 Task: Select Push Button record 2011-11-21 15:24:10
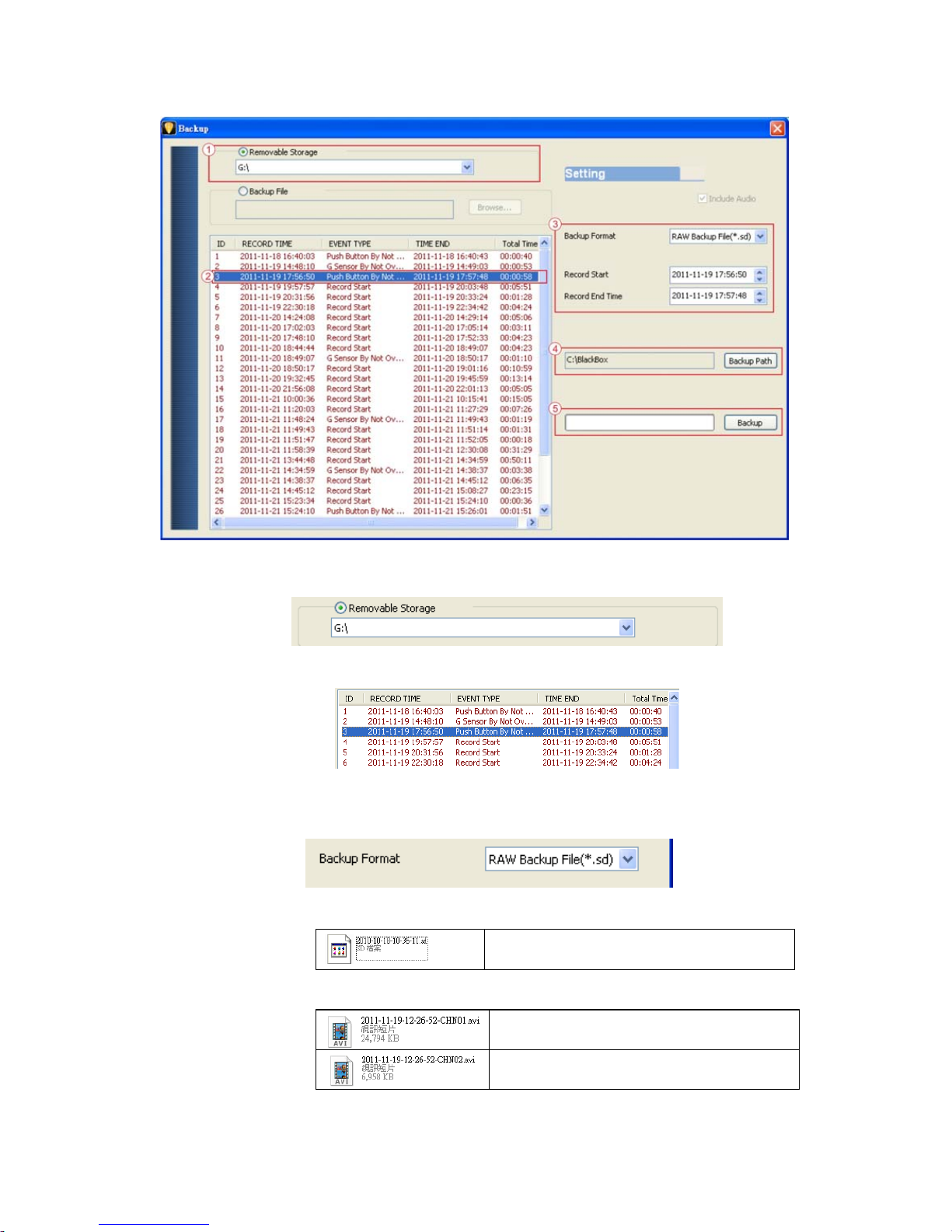[x=375, y=511]
